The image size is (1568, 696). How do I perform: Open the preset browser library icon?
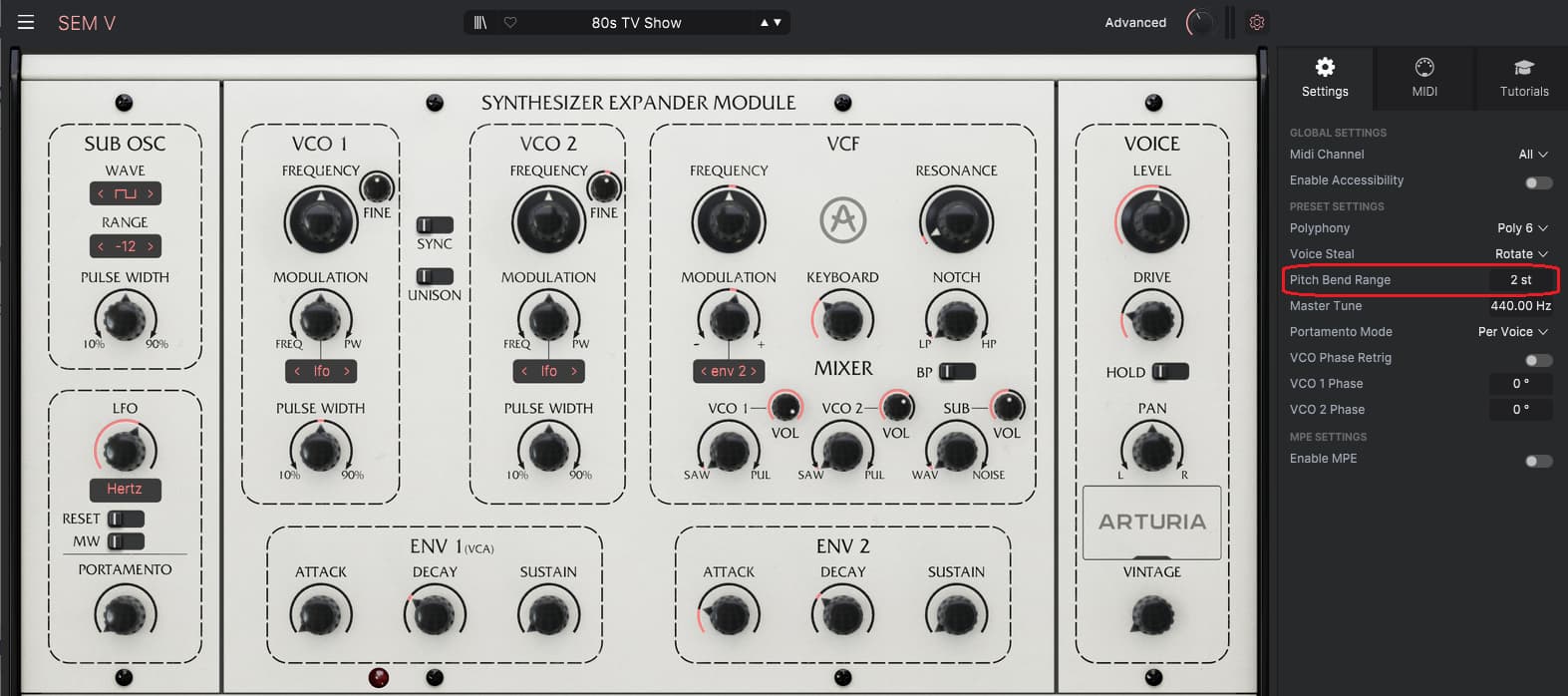point(480,22)
